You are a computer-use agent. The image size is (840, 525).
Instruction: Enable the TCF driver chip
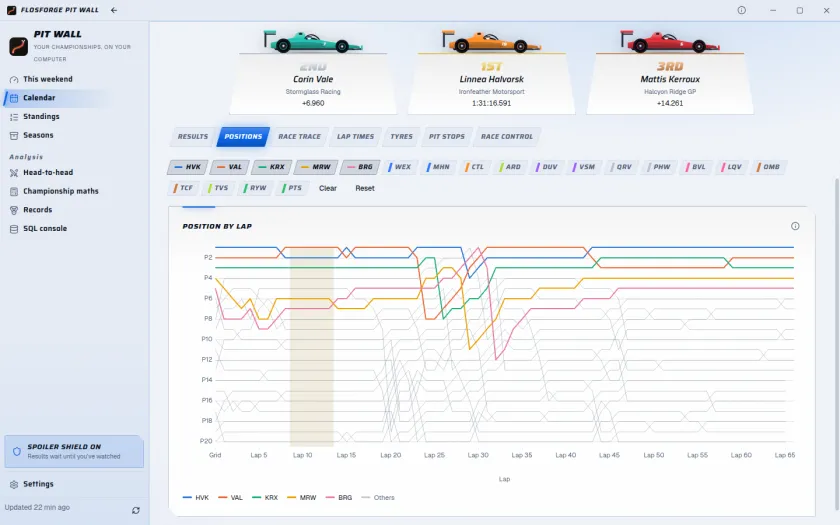[x=183, y=188]
